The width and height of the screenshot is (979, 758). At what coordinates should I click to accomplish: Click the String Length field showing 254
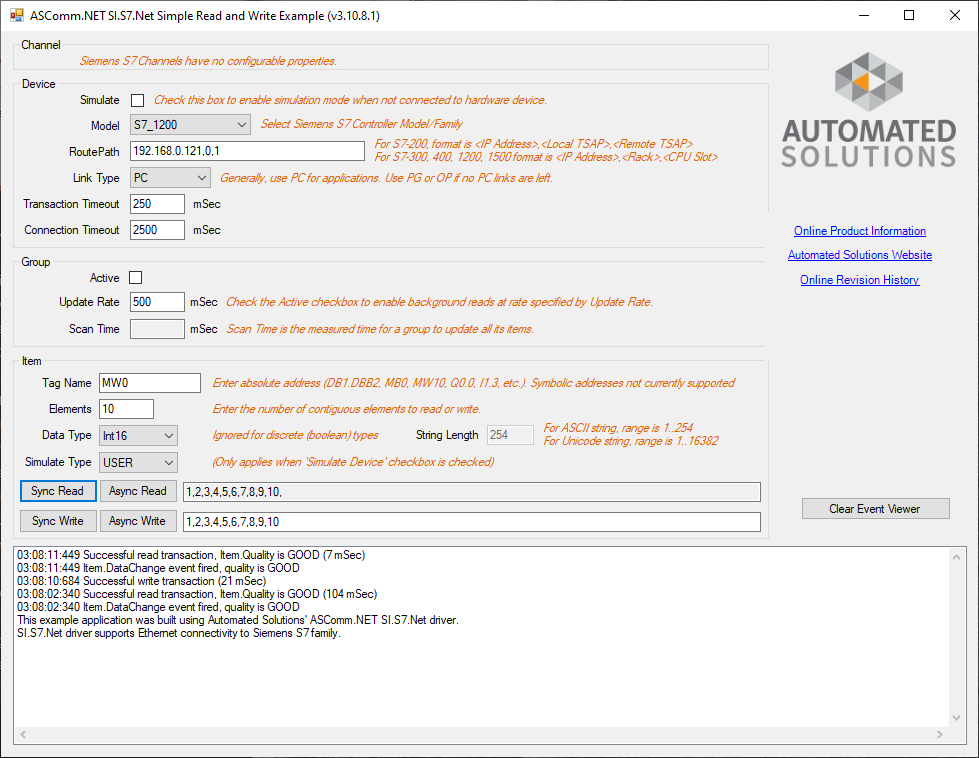click(x=510, y=435)
